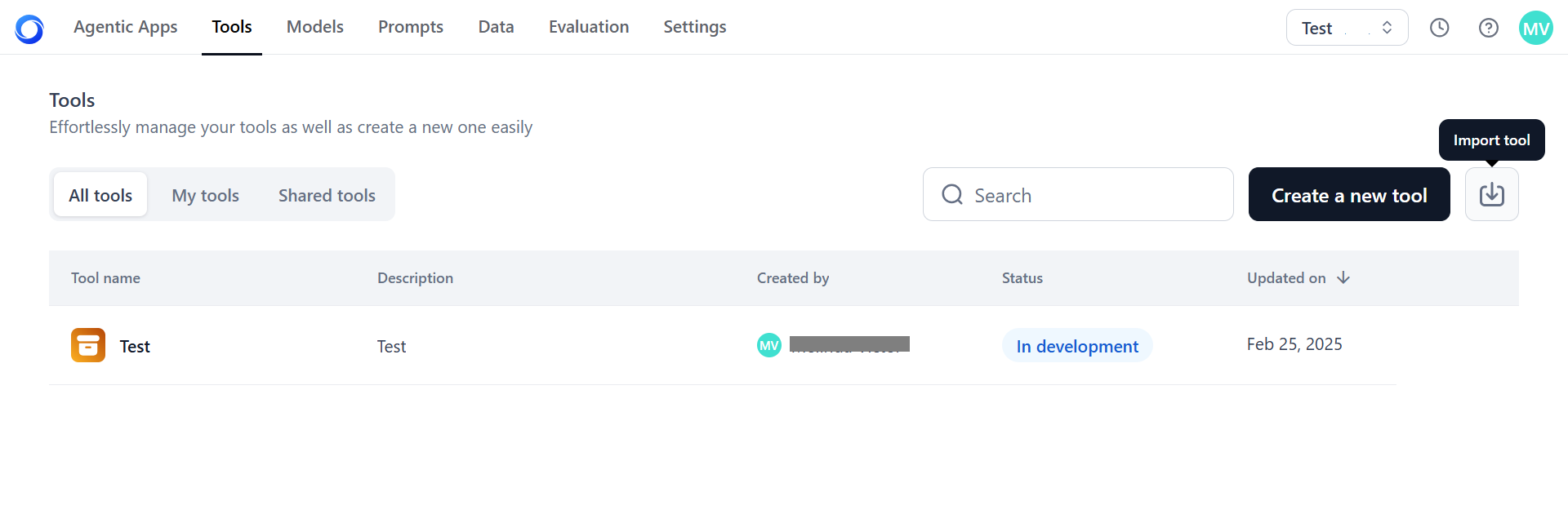Toggle Updated on sort arrow
The image size is (1568, 514).
(x=1343, y=278)
